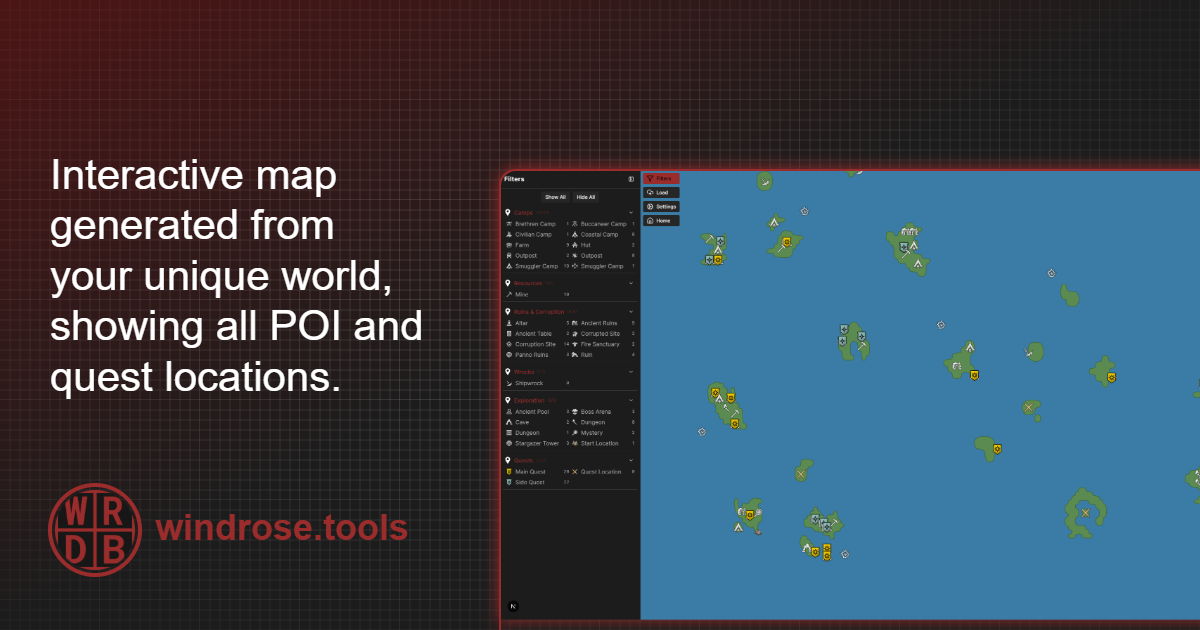Click the Coastal Camp filter icon

575,234
